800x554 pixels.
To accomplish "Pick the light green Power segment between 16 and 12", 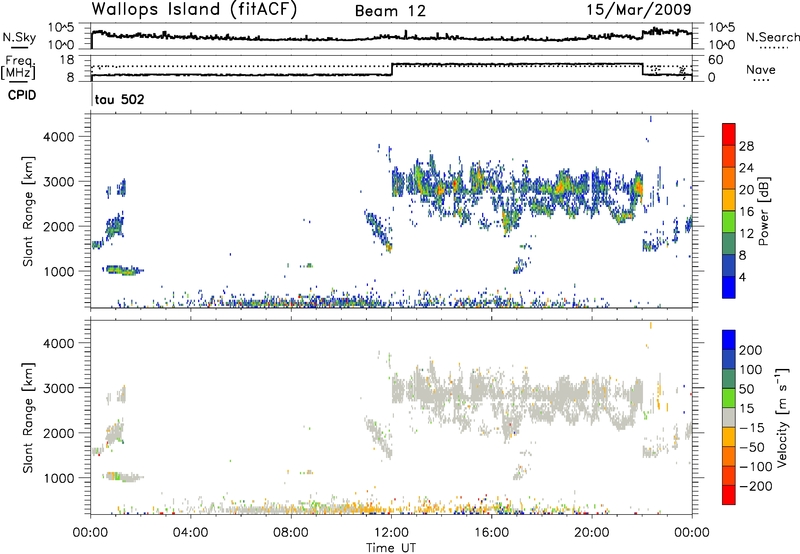I will tap(729, 221).
